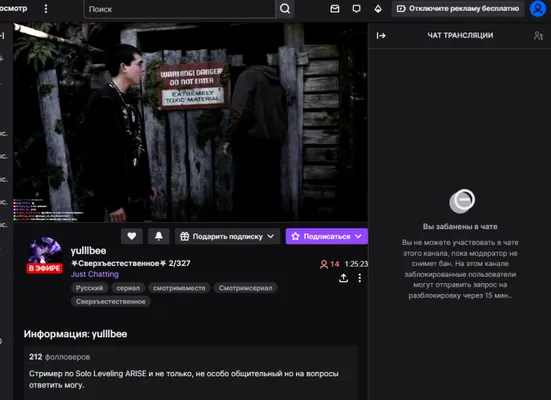551x400 pixels.
Task: Open the Bits diamond icon
Action: tap(378, 9)
